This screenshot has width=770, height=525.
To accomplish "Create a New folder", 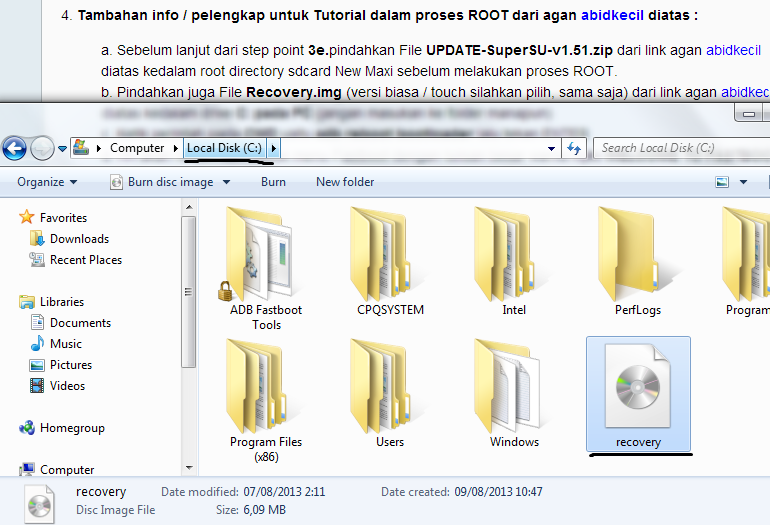I will tap(345, 182).
